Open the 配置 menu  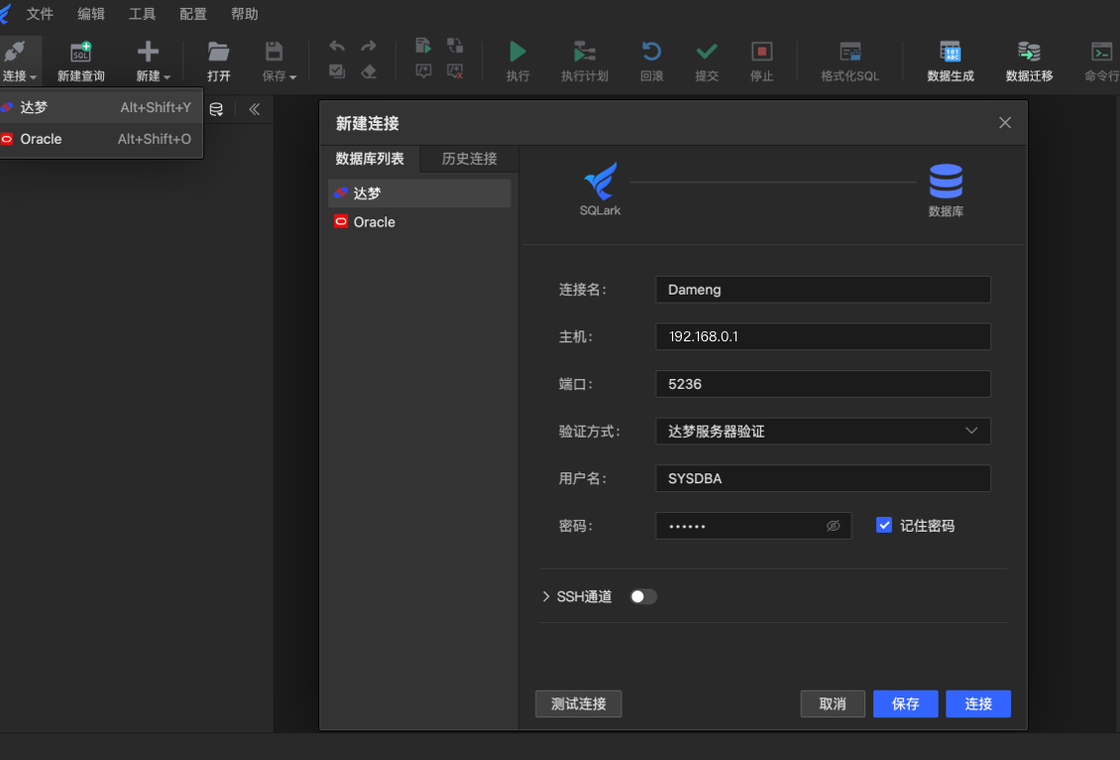193,14
